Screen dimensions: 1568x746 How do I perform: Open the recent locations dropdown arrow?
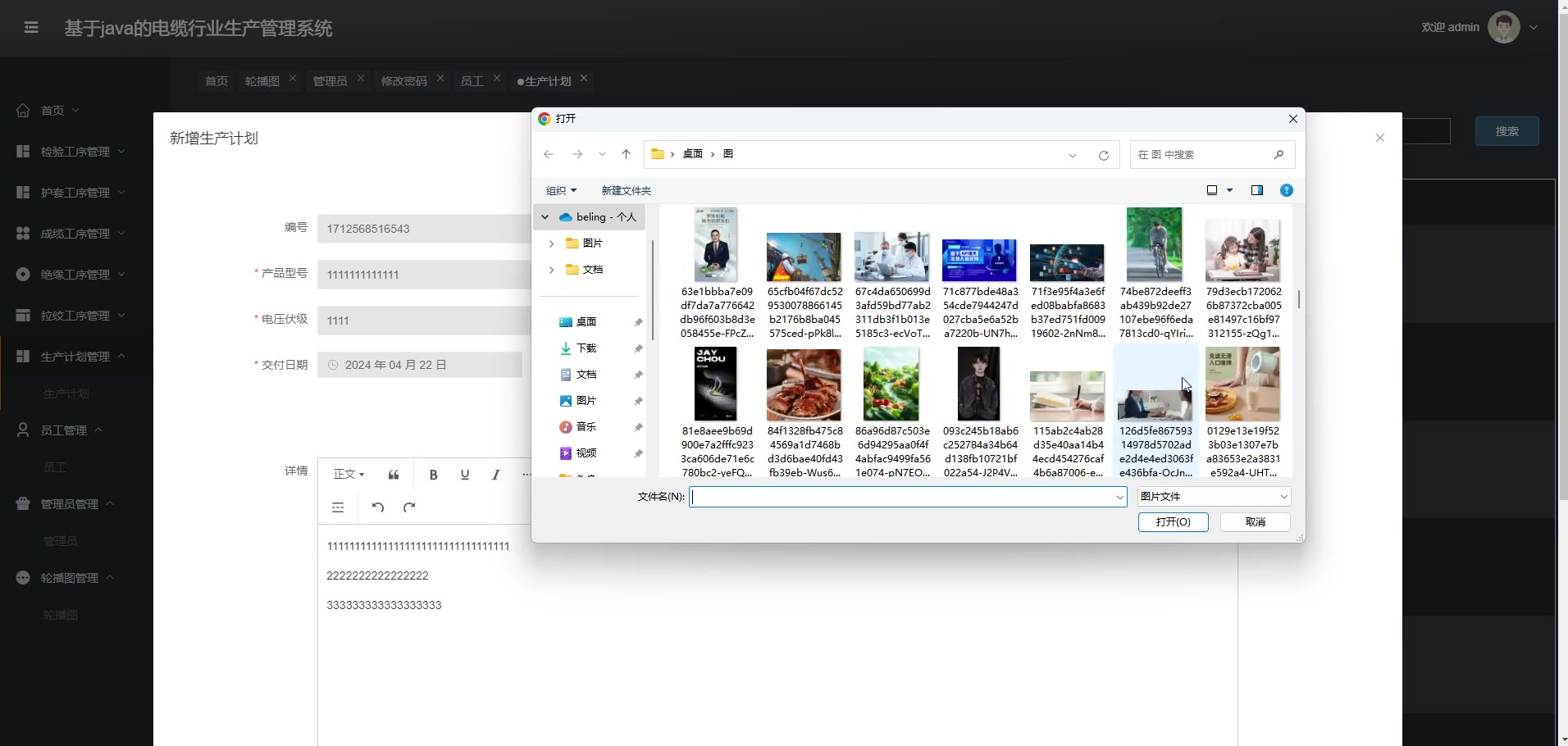click(602, 154)
